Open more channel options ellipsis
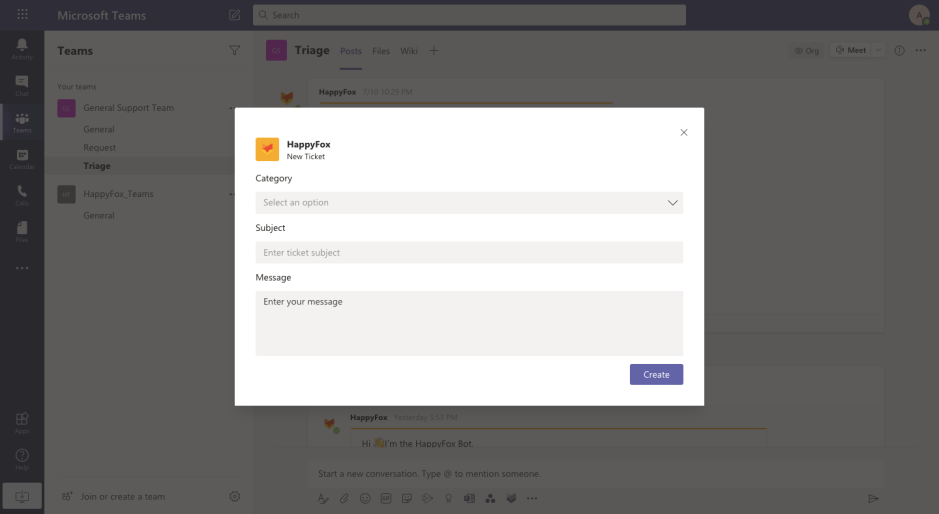The height and width of the screenshot is (514, 939). click(921, 50)
